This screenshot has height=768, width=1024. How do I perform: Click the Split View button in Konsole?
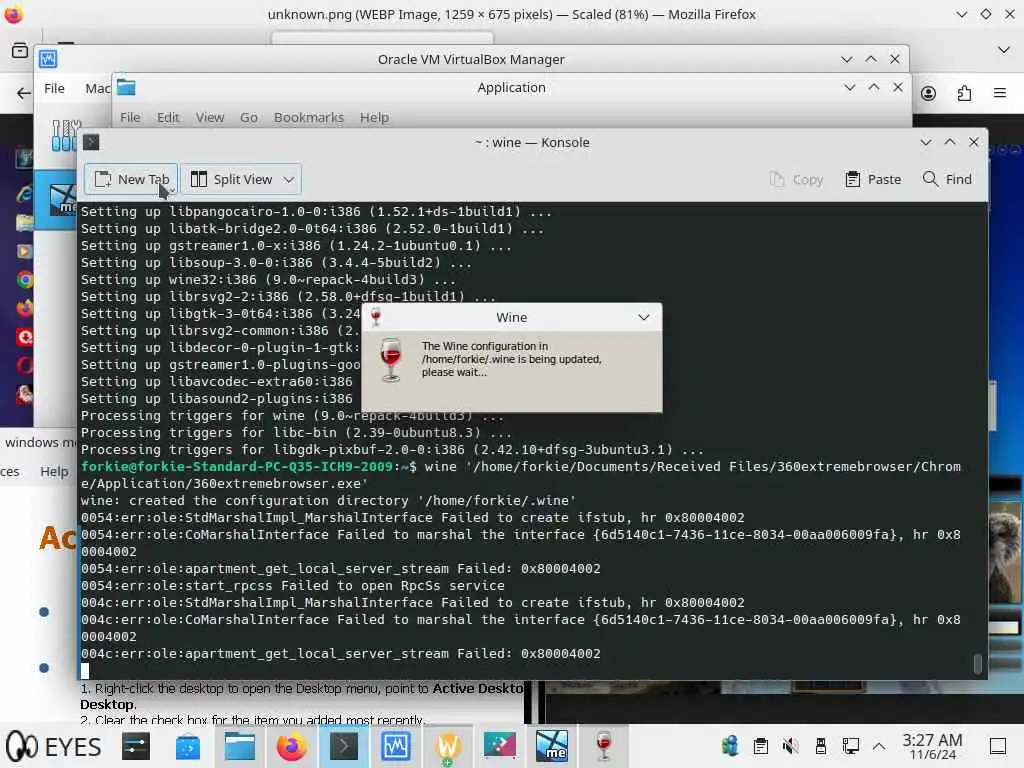tap(232, 179)
